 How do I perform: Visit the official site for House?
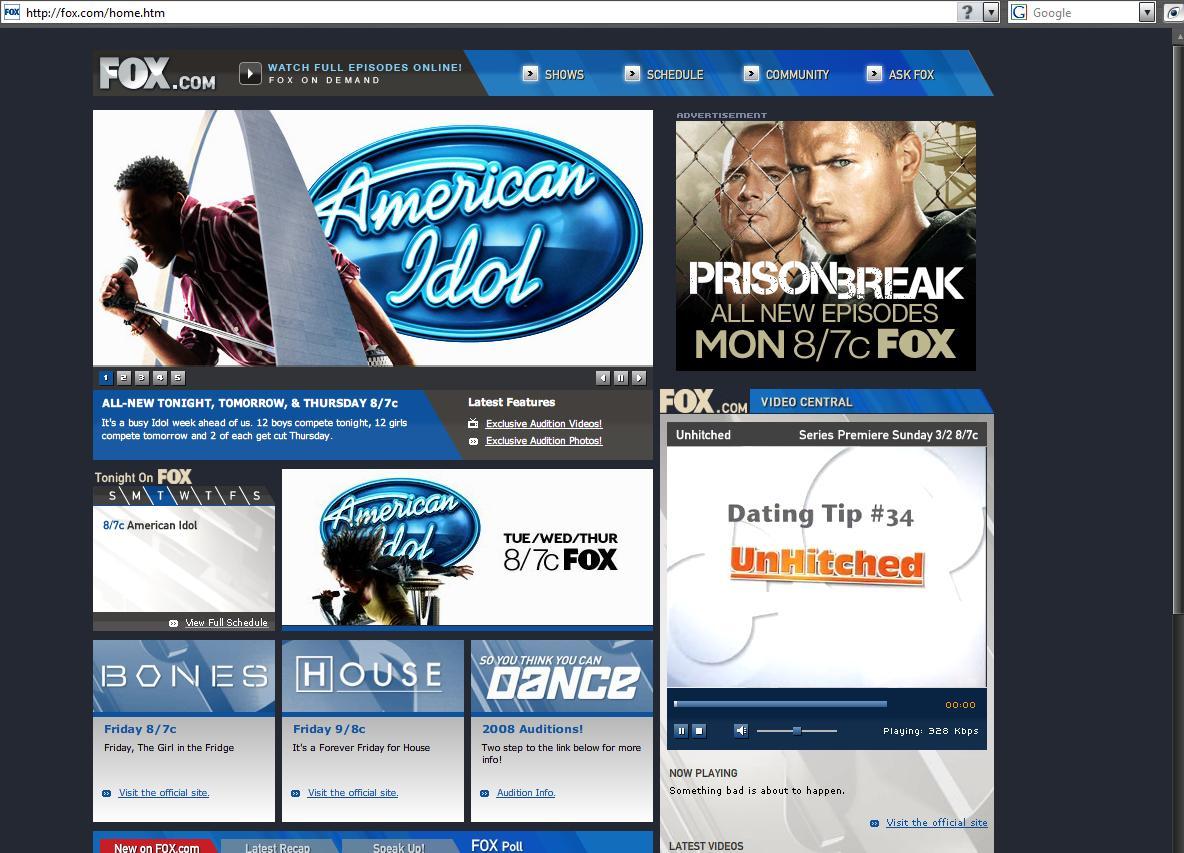coord(353,793)
